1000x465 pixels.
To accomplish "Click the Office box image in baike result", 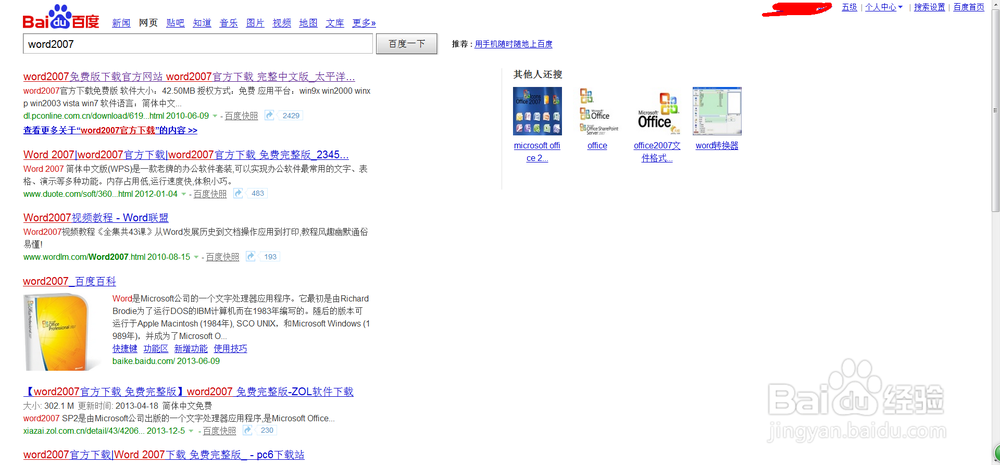I will [x=62, y=332].
